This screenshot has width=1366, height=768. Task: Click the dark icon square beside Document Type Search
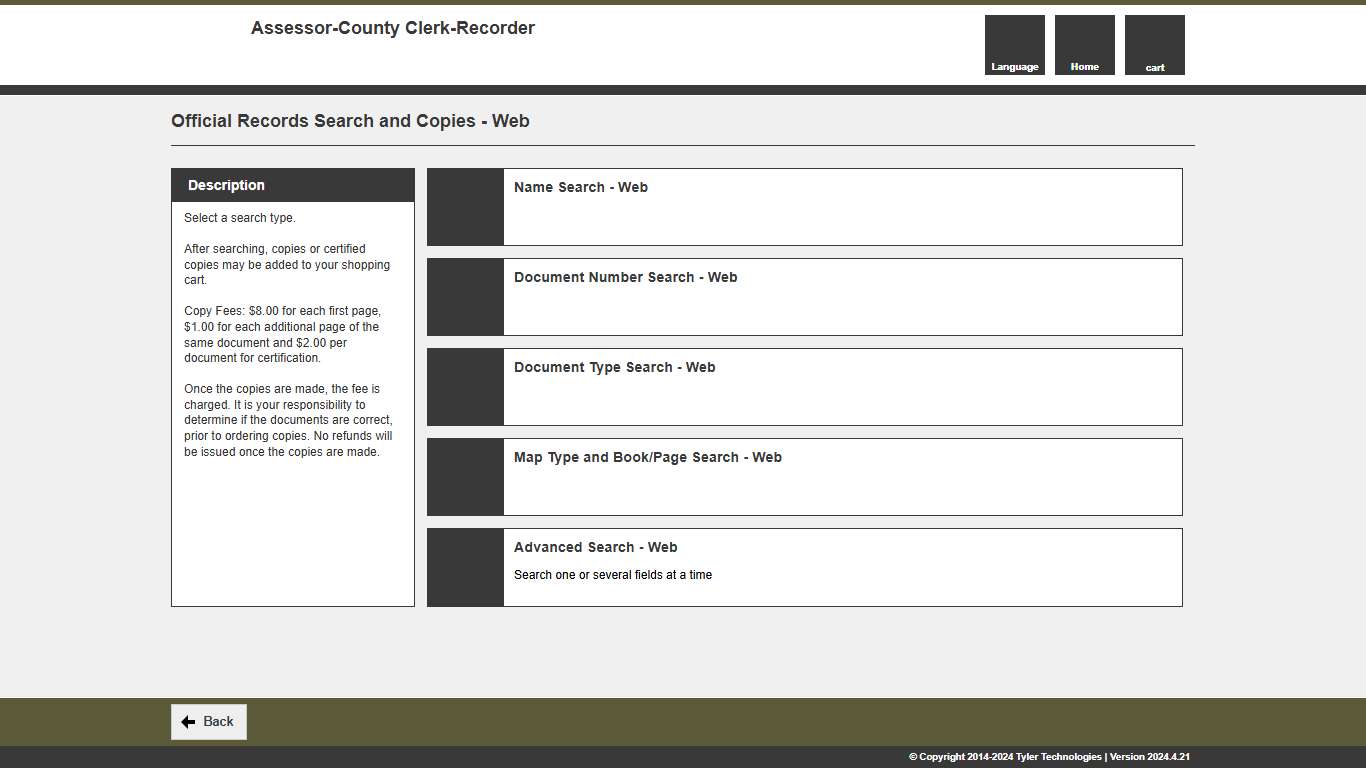pos(465,387)
